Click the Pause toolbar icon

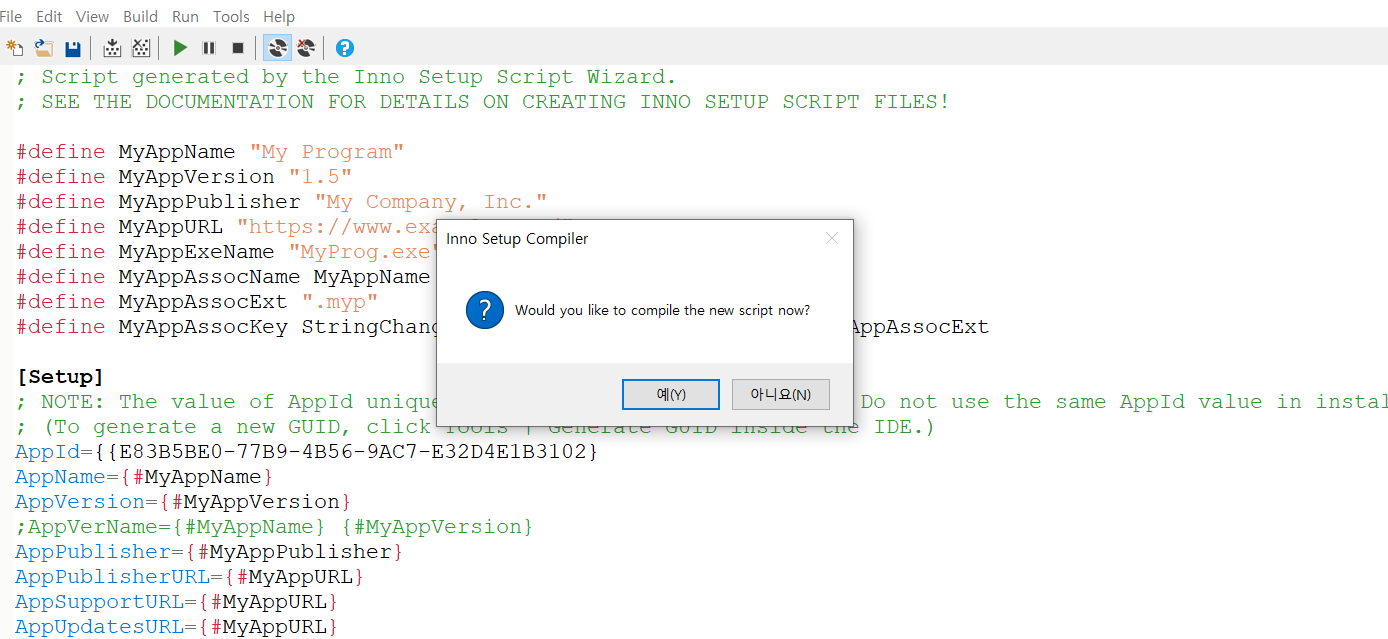[209, 48]
